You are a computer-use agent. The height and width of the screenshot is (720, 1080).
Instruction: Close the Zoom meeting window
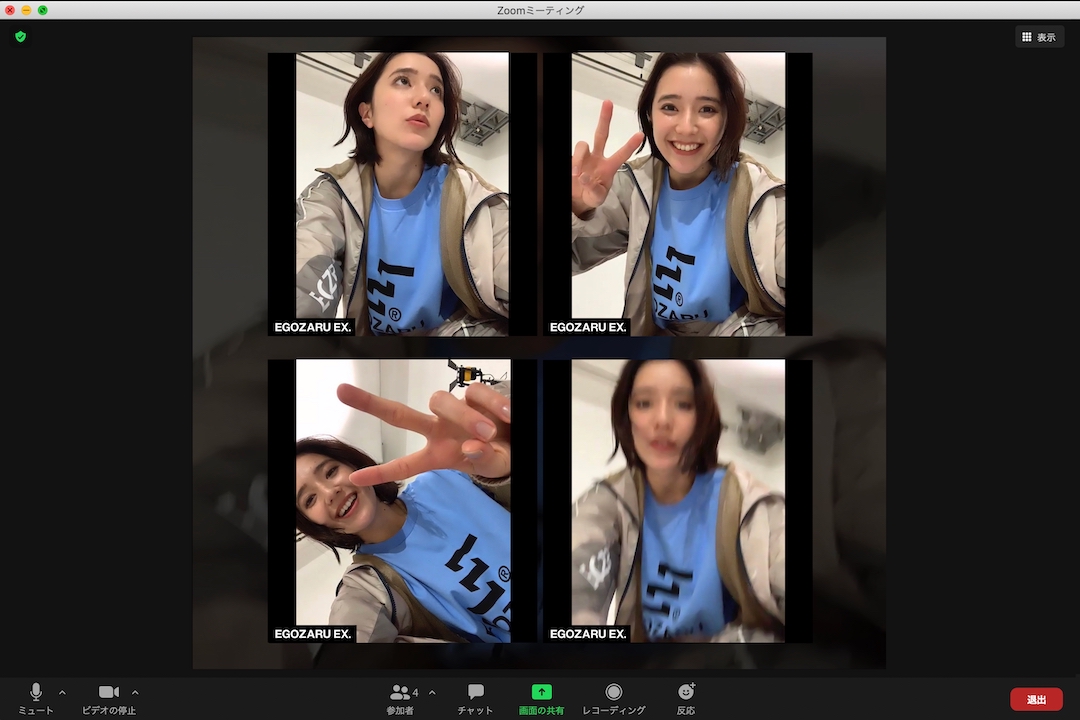[10, 10]
